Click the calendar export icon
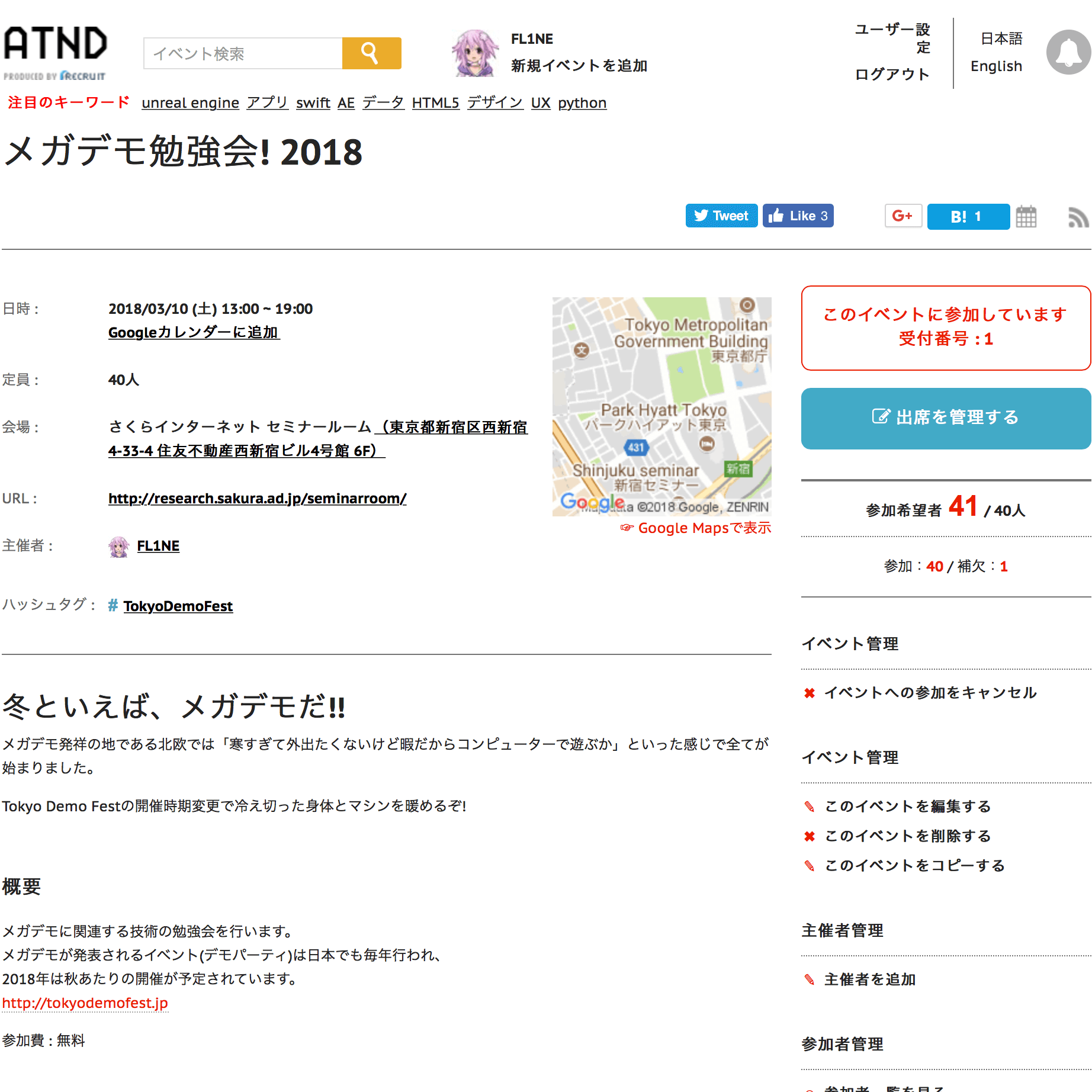The height and width of the screenshot is (1092, 1092). click(x=1026, y=217)
